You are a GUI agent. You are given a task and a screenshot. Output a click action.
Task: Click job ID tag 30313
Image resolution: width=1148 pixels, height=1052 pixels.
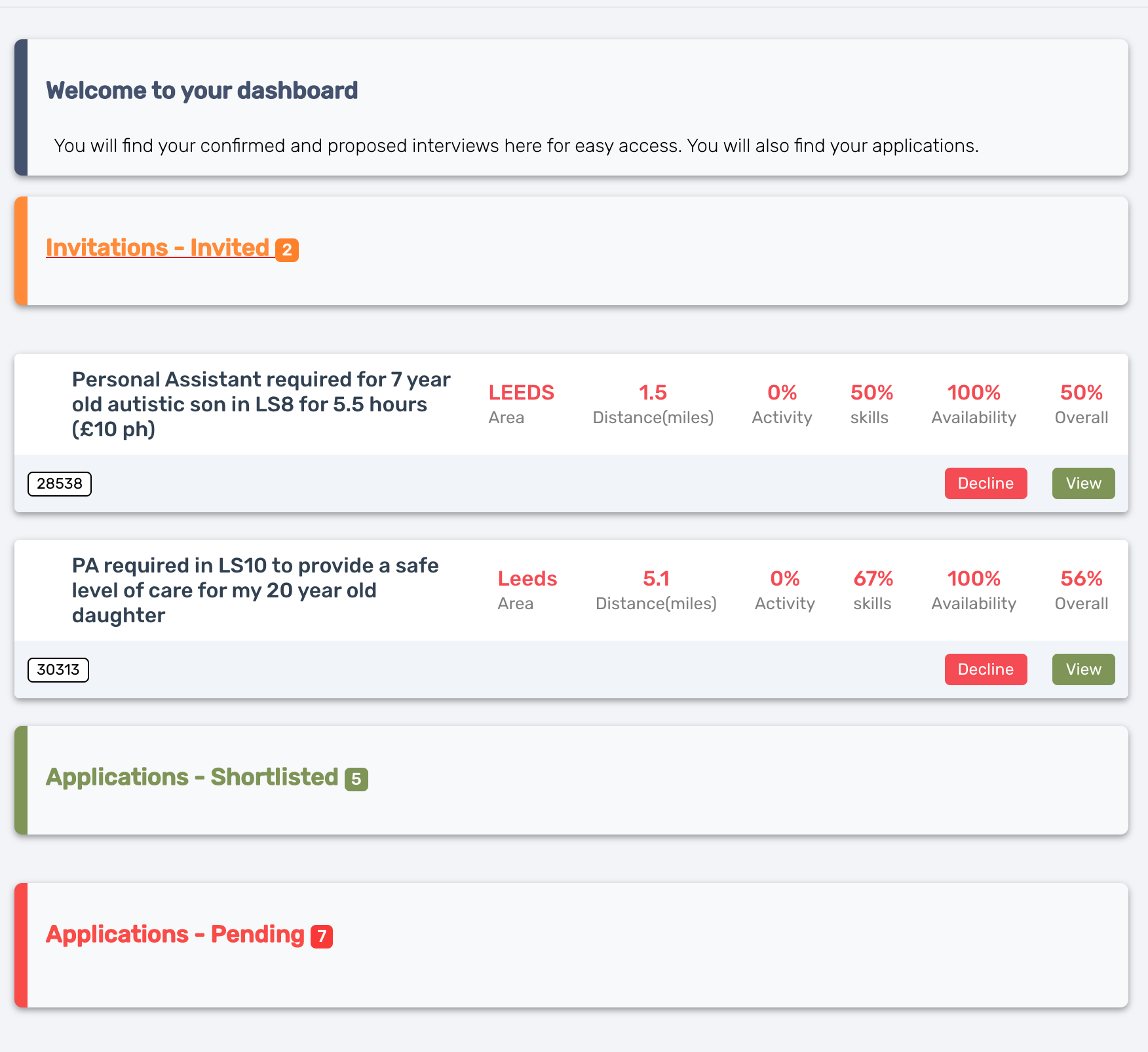pyautogui.click(x=58, y=670)
